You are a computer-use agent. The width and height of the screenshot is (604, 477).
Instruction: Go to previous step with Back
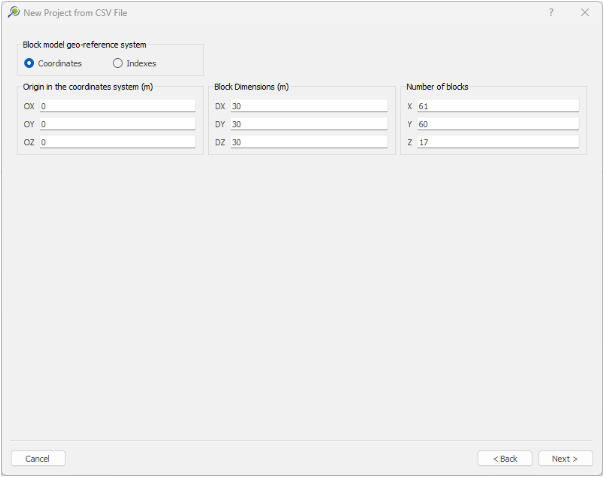point(505,459)
